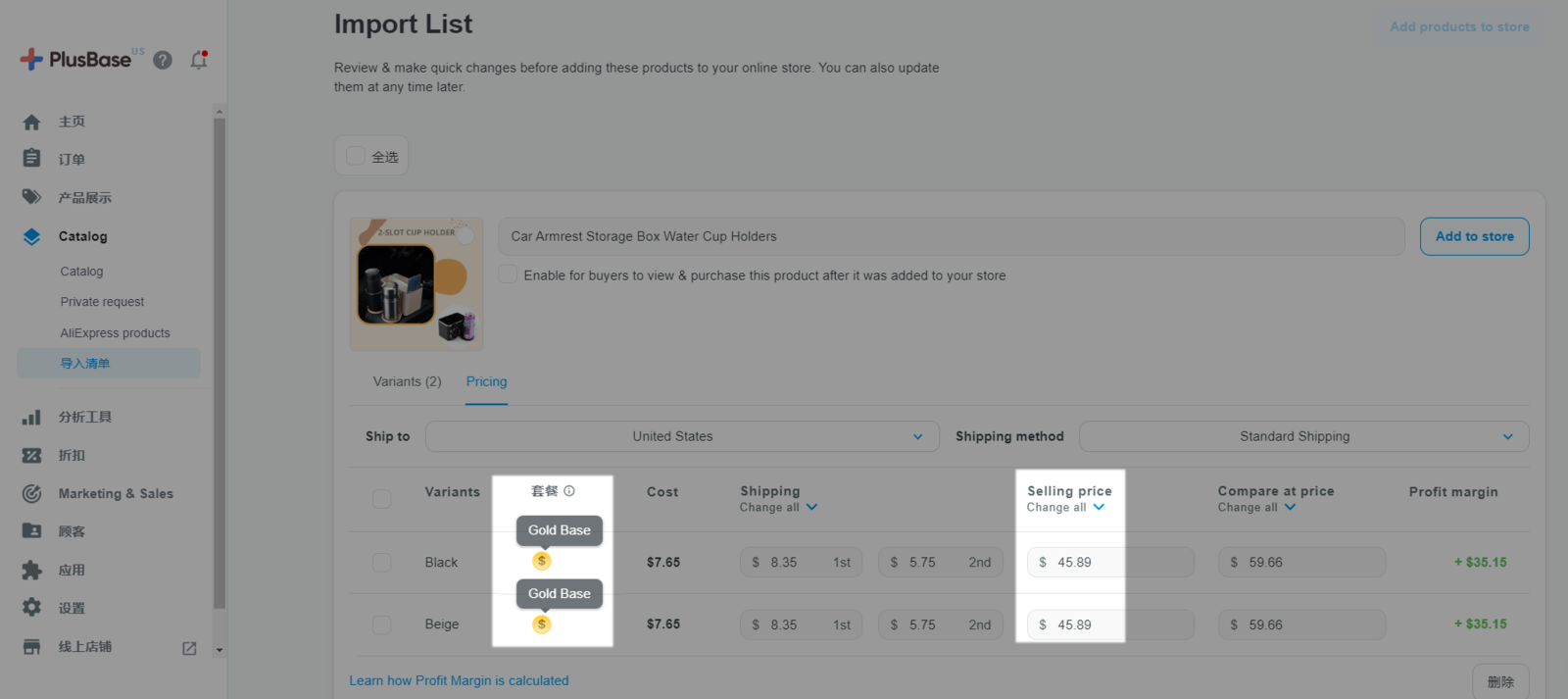Click the online store external link icon

coord(189,648)
